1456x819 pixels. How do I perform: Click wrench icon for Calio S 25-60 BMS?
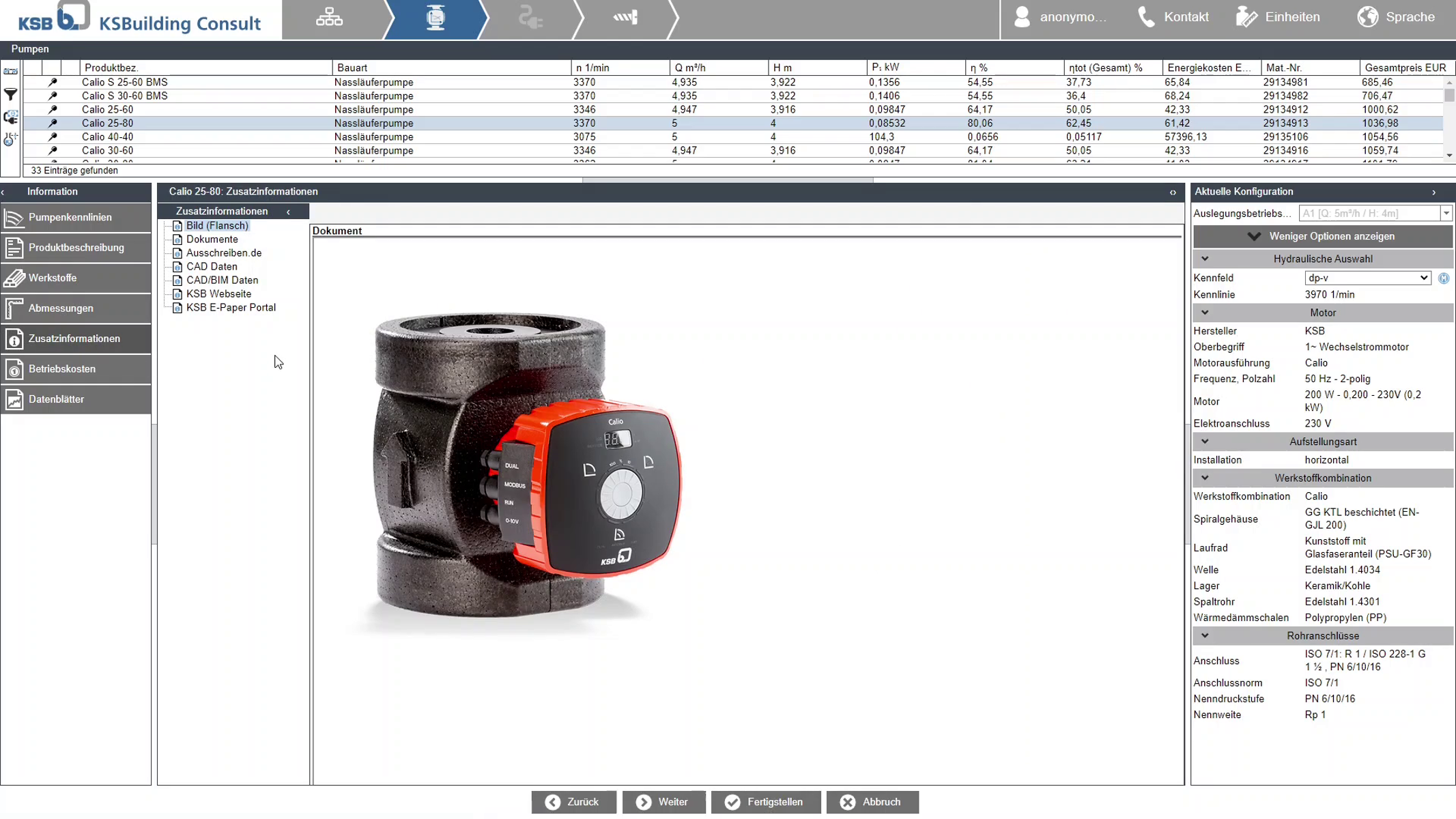click(53, 82)
